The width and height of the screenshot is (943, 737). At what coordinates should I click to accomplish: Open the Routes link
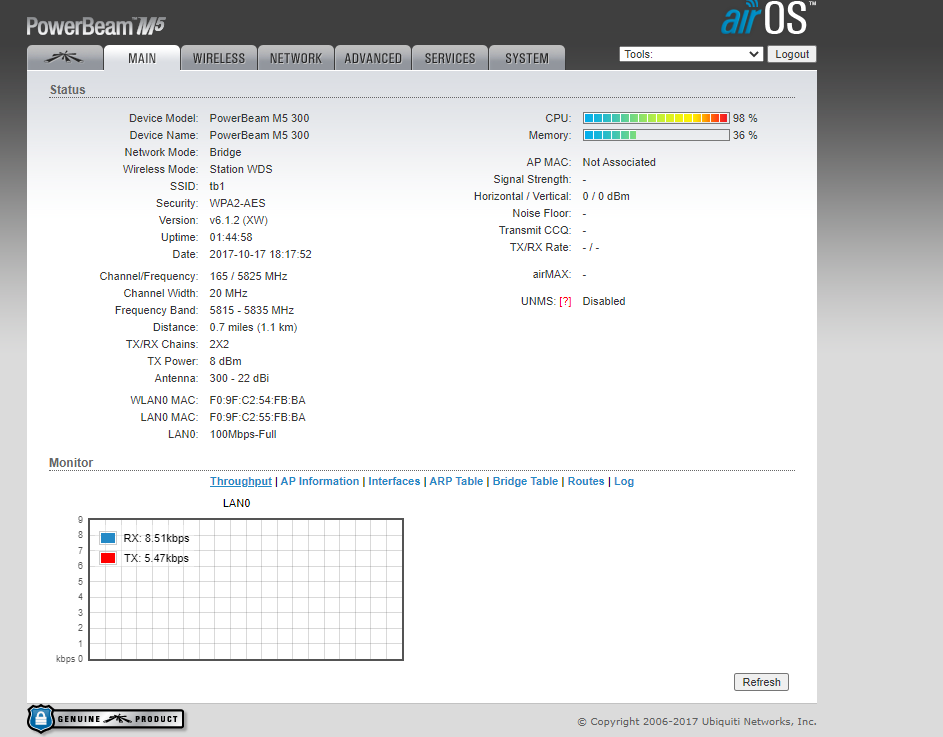(586, 481)
